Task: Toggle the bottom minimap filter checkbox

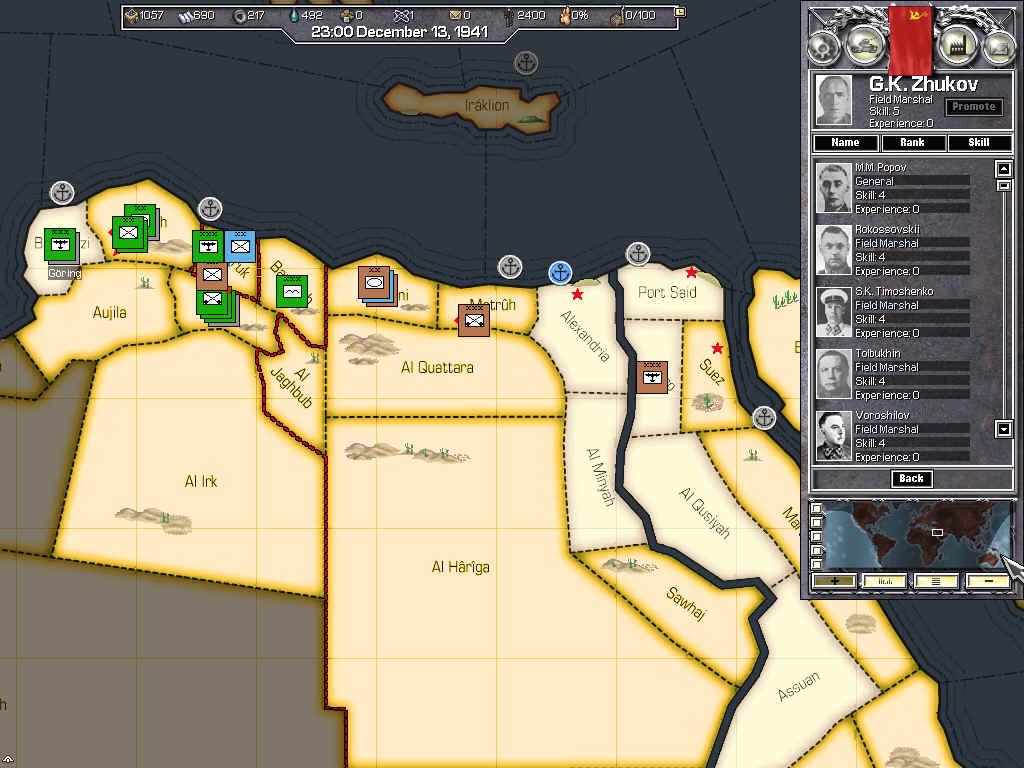Action: pos(817,565)
